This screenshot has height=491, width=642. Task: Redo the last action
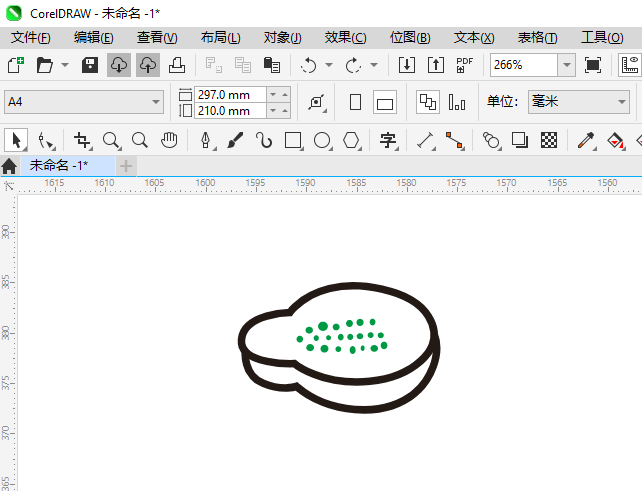coord(353,65)
